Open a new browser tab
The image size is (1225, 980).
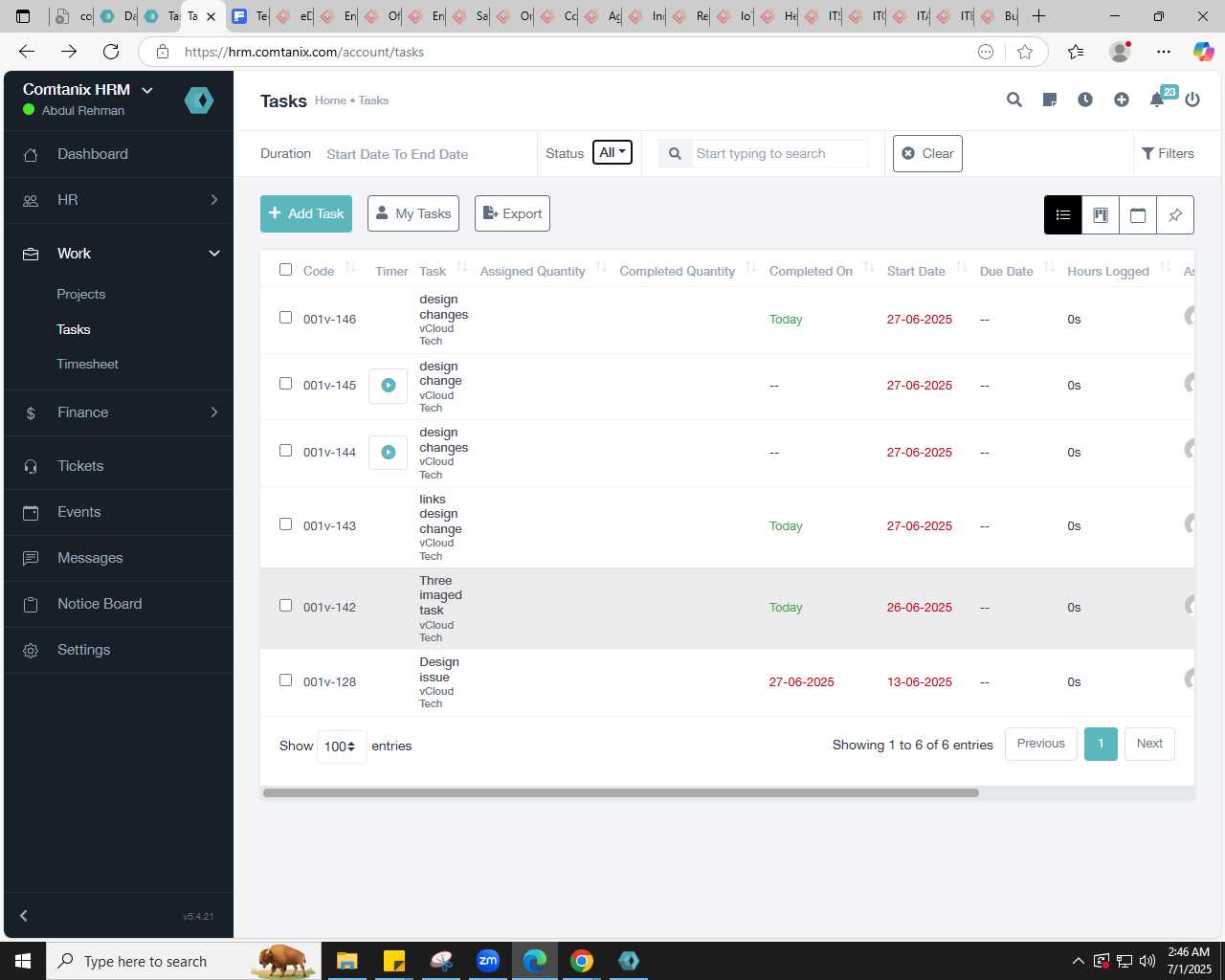(1038, 16)
